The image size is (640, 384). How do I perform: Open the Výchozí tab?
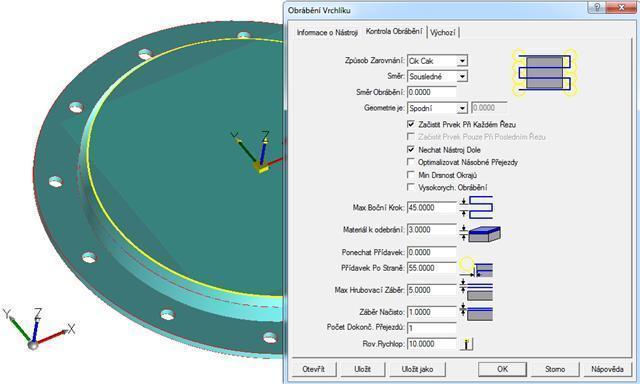coord(443,32)
